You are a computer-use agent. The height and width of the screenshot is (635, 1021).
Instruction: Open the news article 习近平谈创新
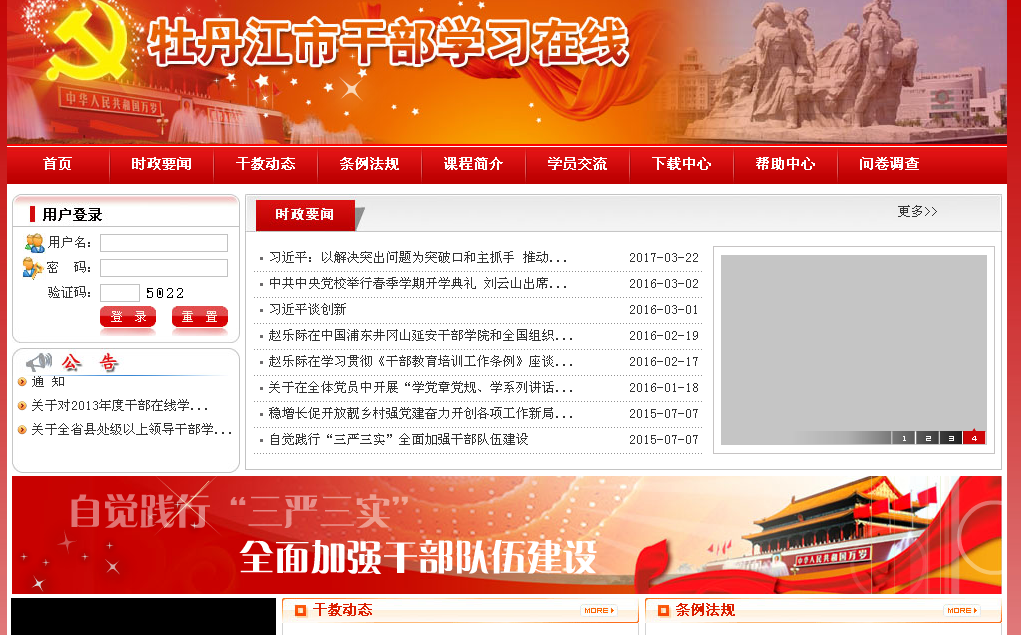[x=307, y=310]
